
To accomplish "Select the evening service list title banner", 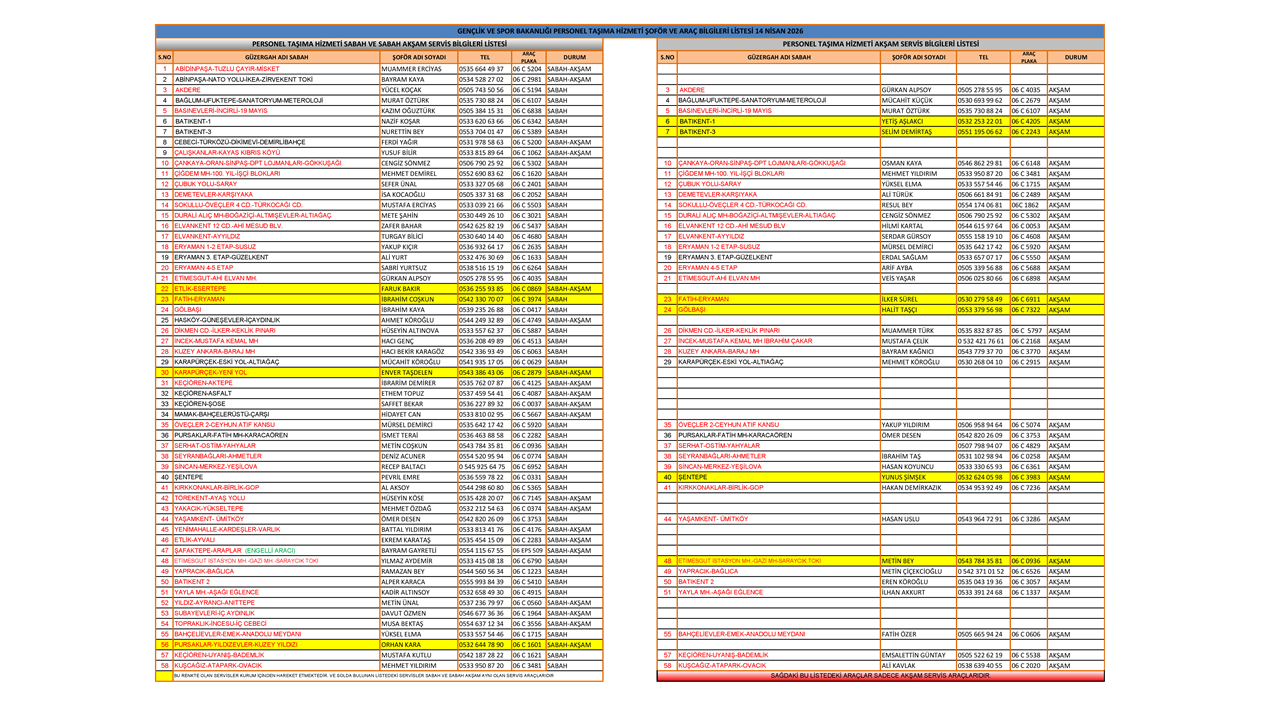I will click(x=880, y=44).
